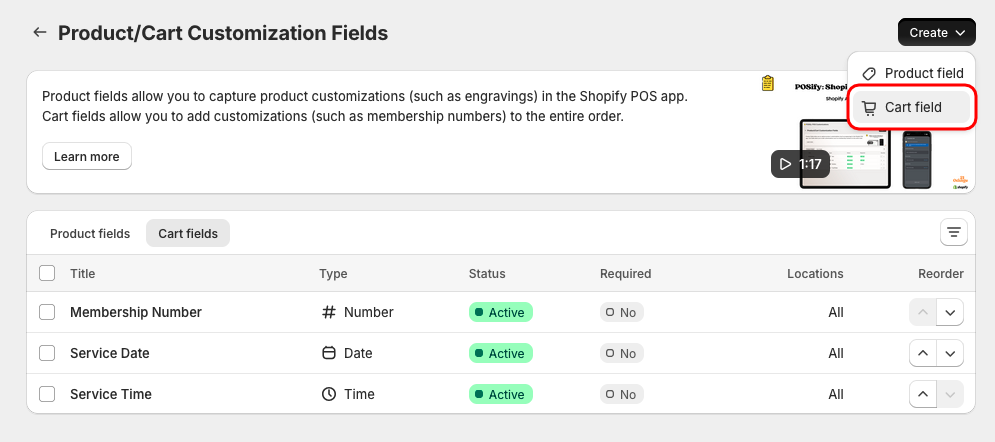Click the back arrow next to page title
Viewport: 995px width, 442px height.
coord(39,32)
